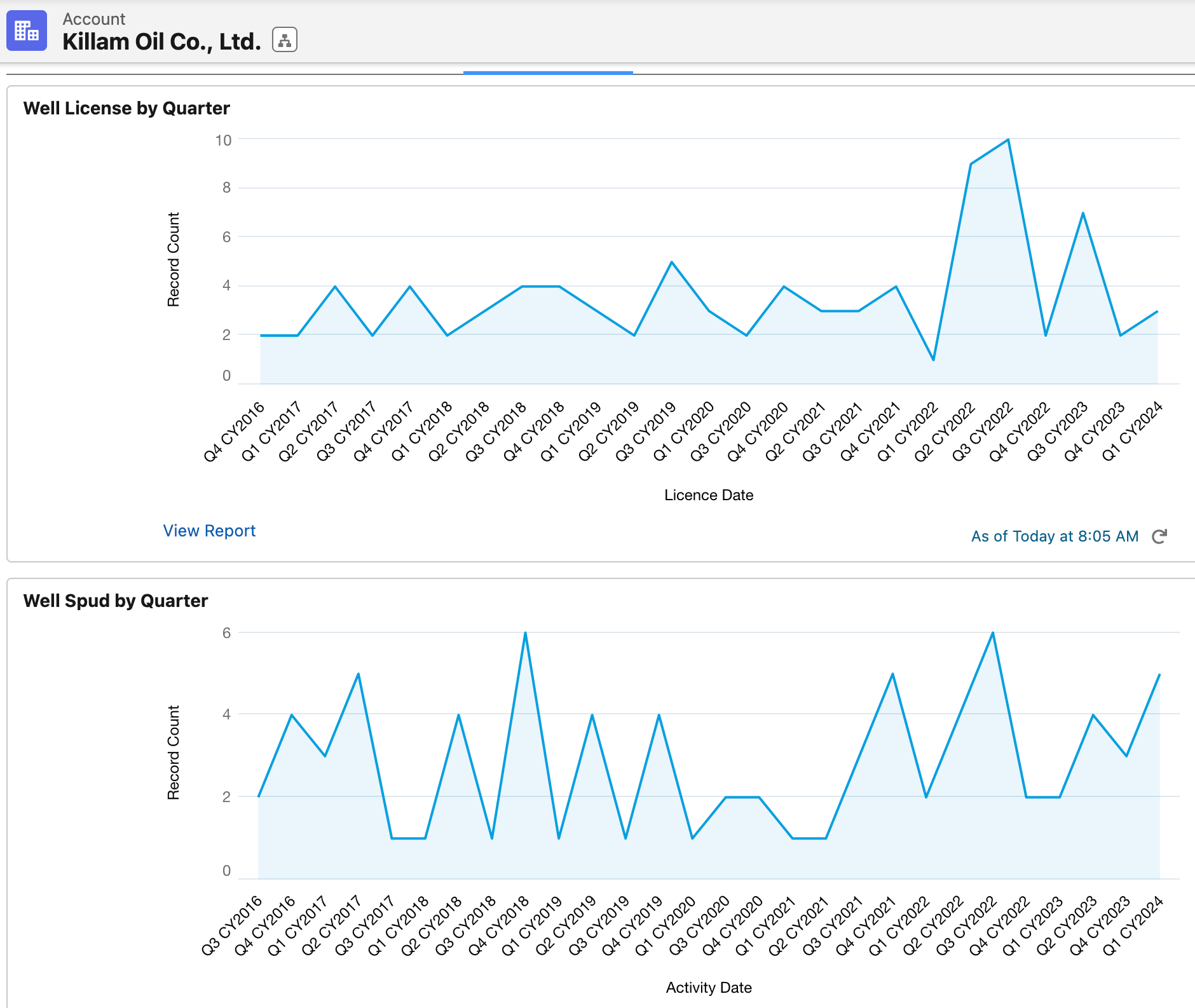This screenshot has height=1008, width=1195.
Task: Click the final Q1 CY2024 point in Spud chart
Action: 1159,674
